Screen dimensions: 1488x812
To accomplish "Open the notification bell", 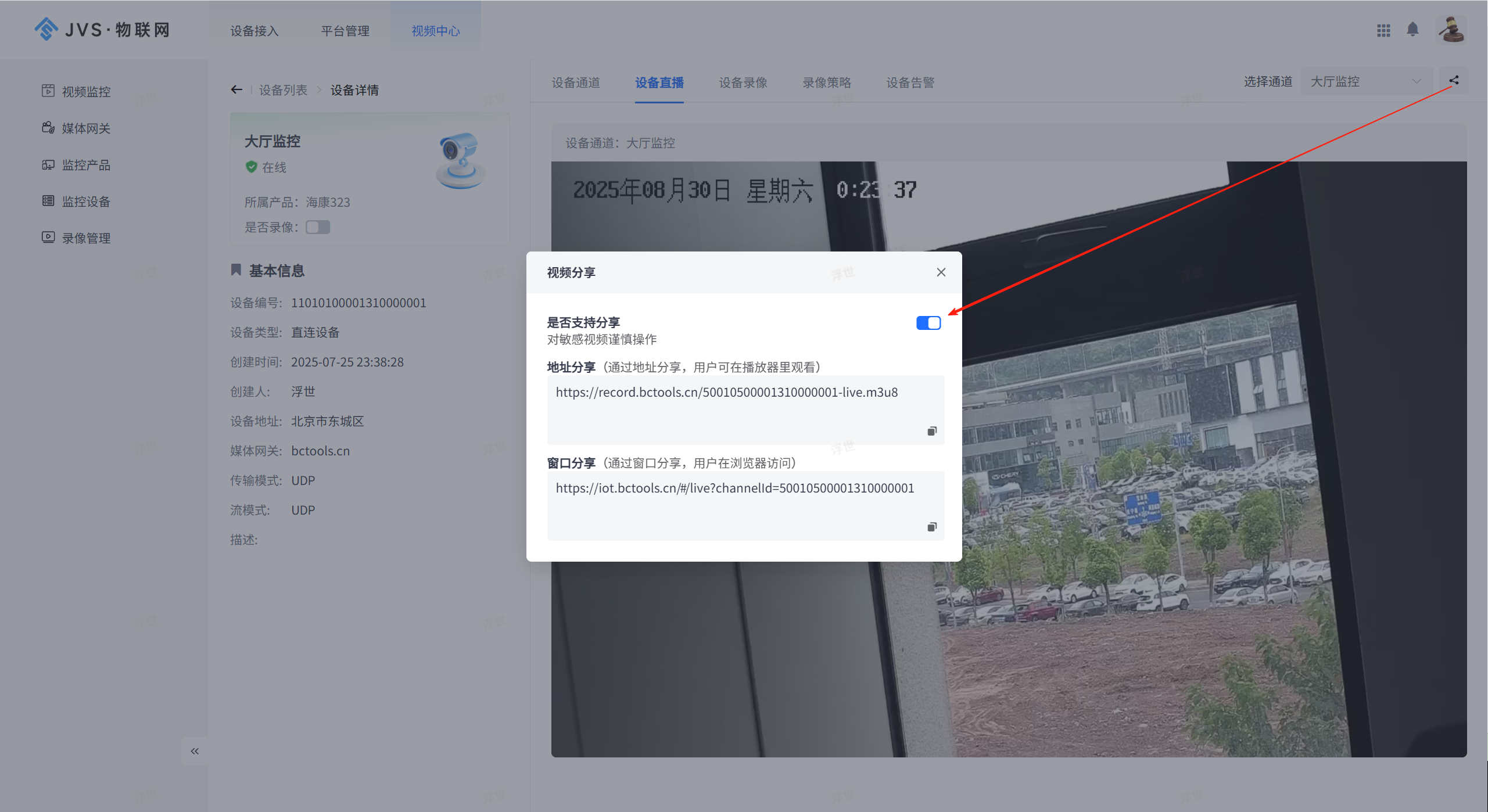I will coord(1412,29).
